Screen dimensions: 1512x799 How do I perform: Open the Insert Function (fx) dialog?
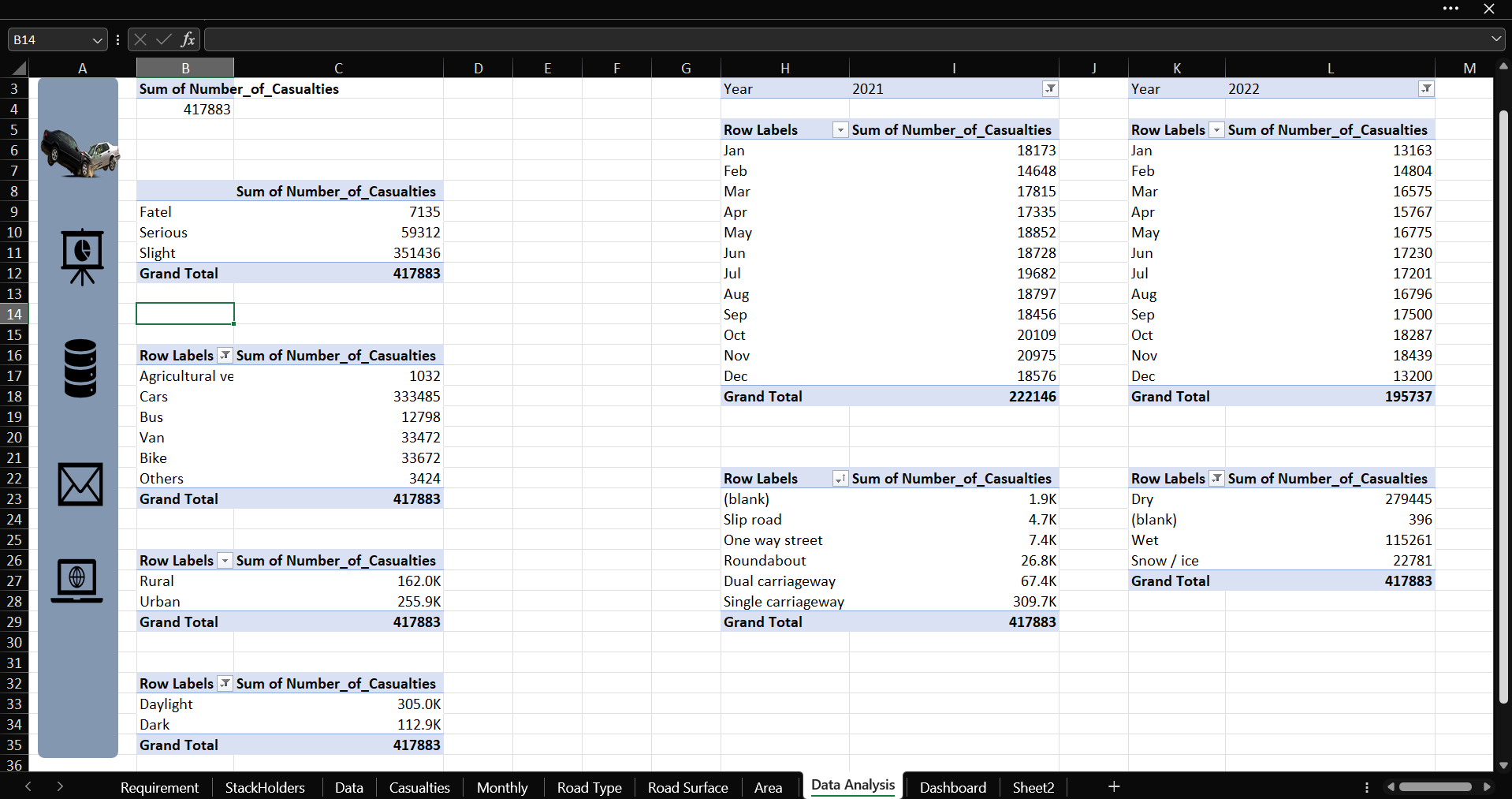click(x=188, y=39)
